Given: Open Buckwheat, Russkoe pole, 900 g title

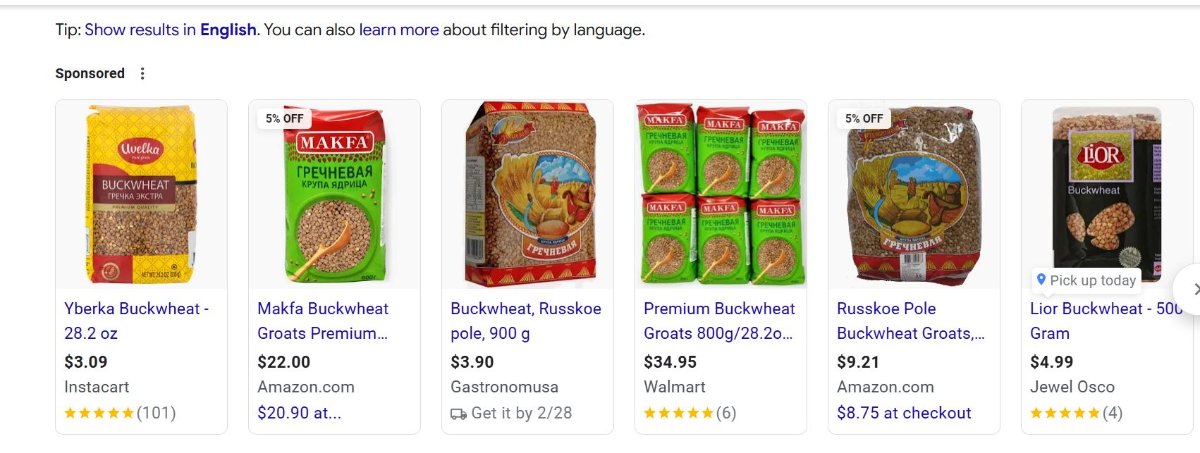Looking at the screenshot, I should pos(526,309).
